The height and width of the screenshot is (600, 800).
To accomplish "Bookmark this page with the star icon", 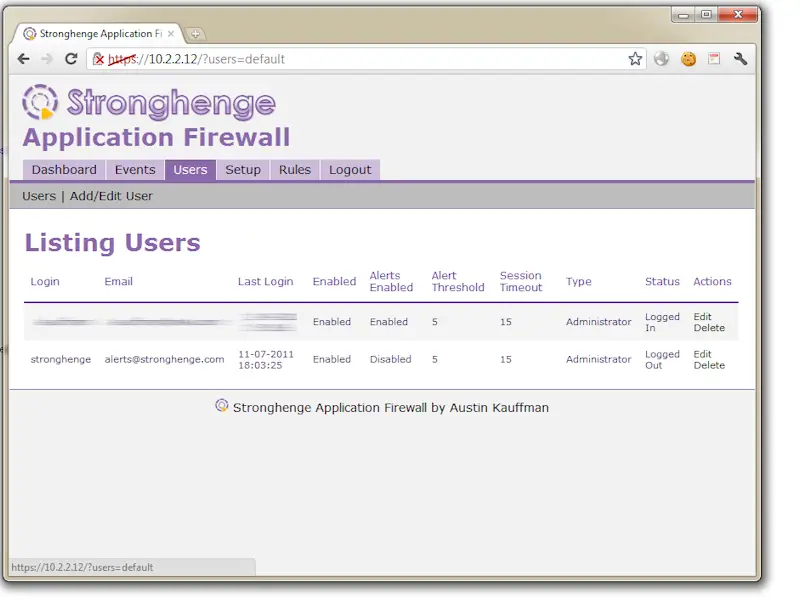I will [635, 59].
